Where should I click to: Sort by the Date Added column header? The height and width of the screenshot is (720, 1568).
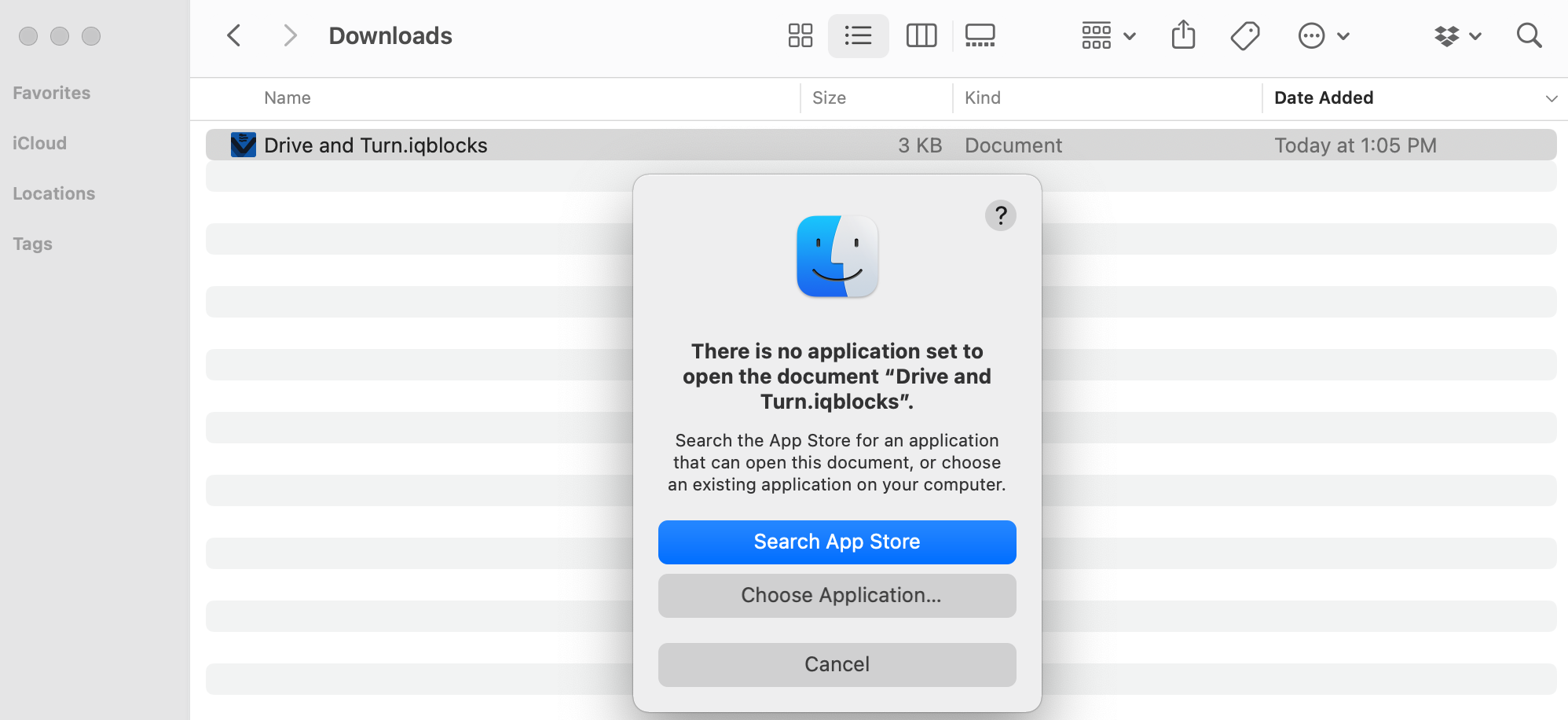[1324, 97]
